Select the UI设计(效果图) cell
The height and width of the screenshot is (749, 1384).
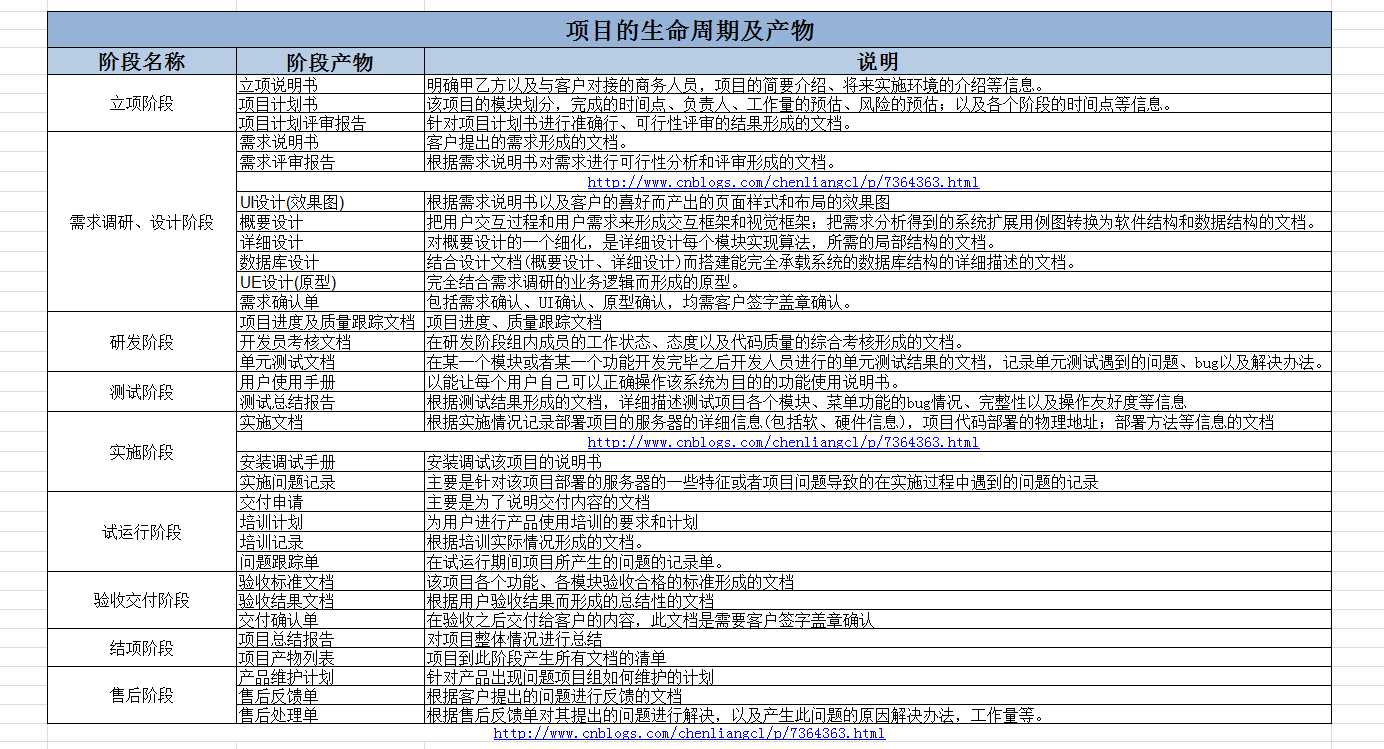click(x=330, y=202)
